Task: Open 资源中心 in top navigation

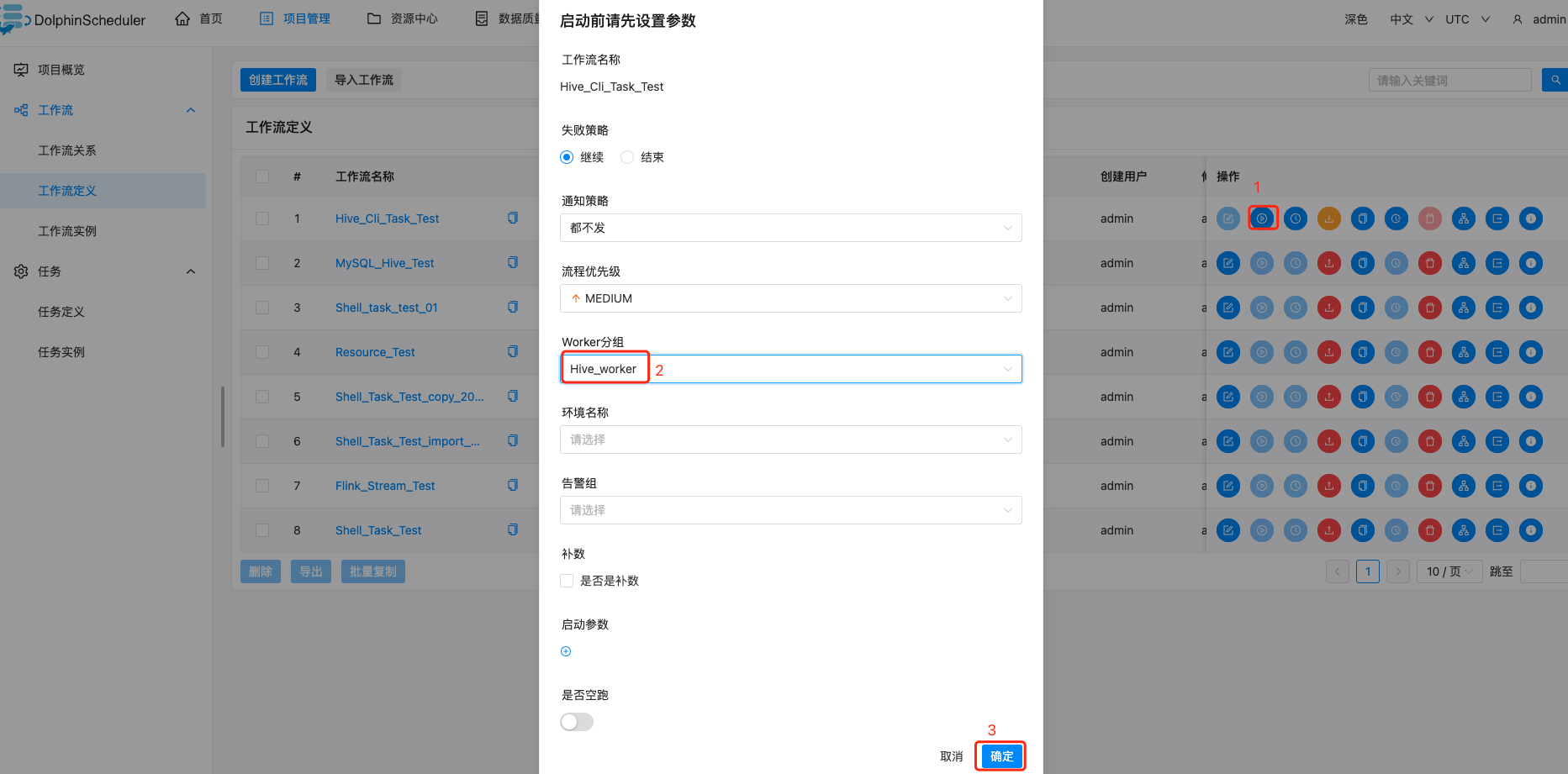Action: (403, 18)
